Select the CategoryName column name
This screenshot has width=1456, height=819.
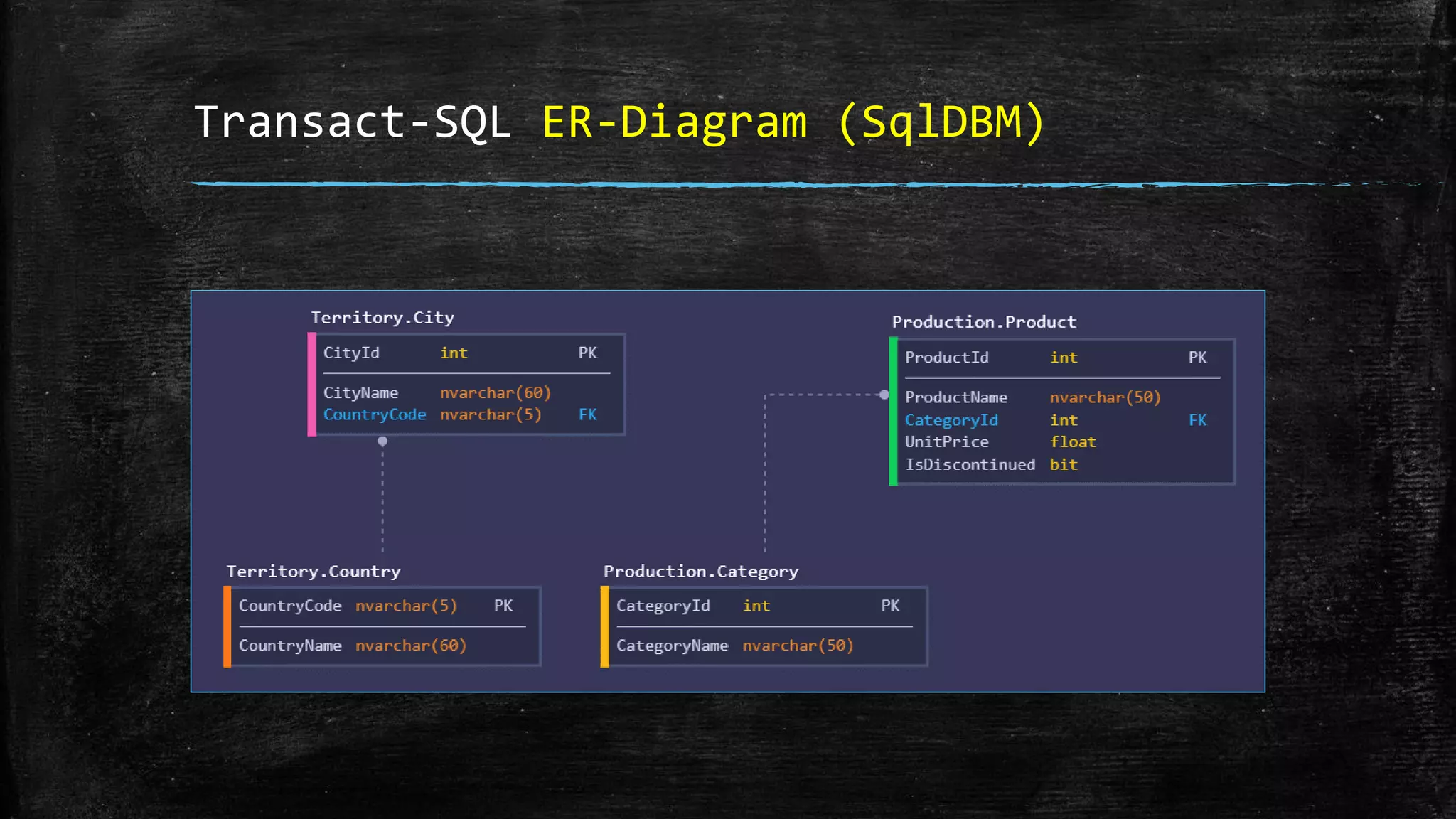click(672, 646)
